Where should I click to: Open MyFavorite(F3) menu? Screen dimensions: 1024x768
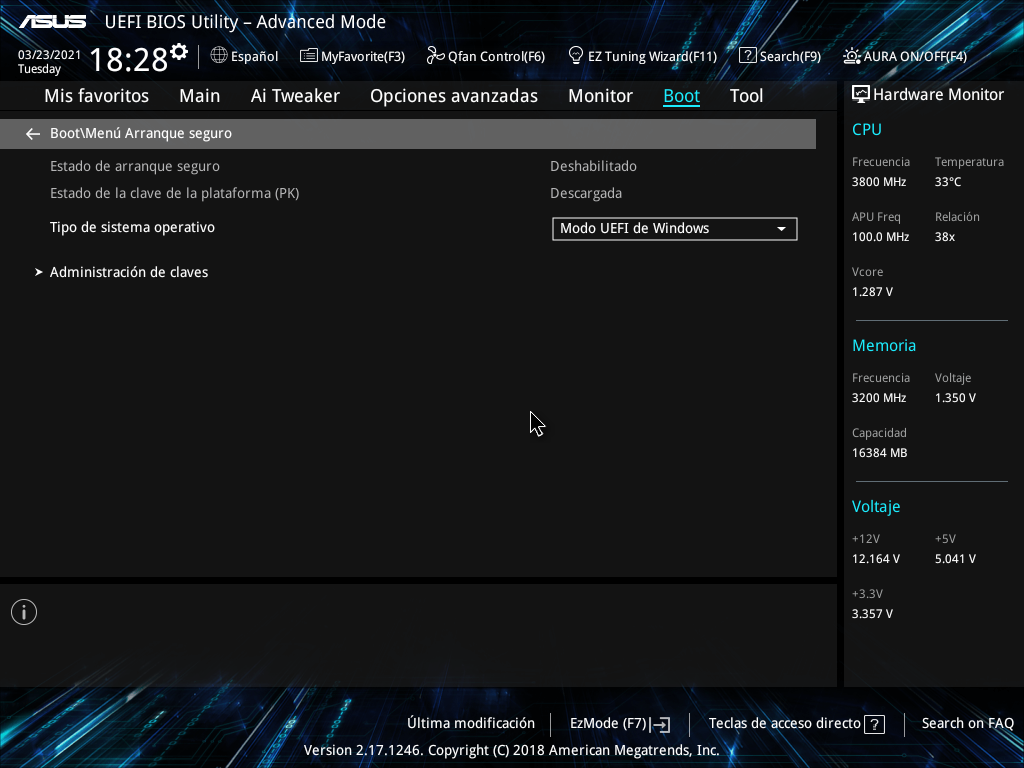[x=353, y=56]
